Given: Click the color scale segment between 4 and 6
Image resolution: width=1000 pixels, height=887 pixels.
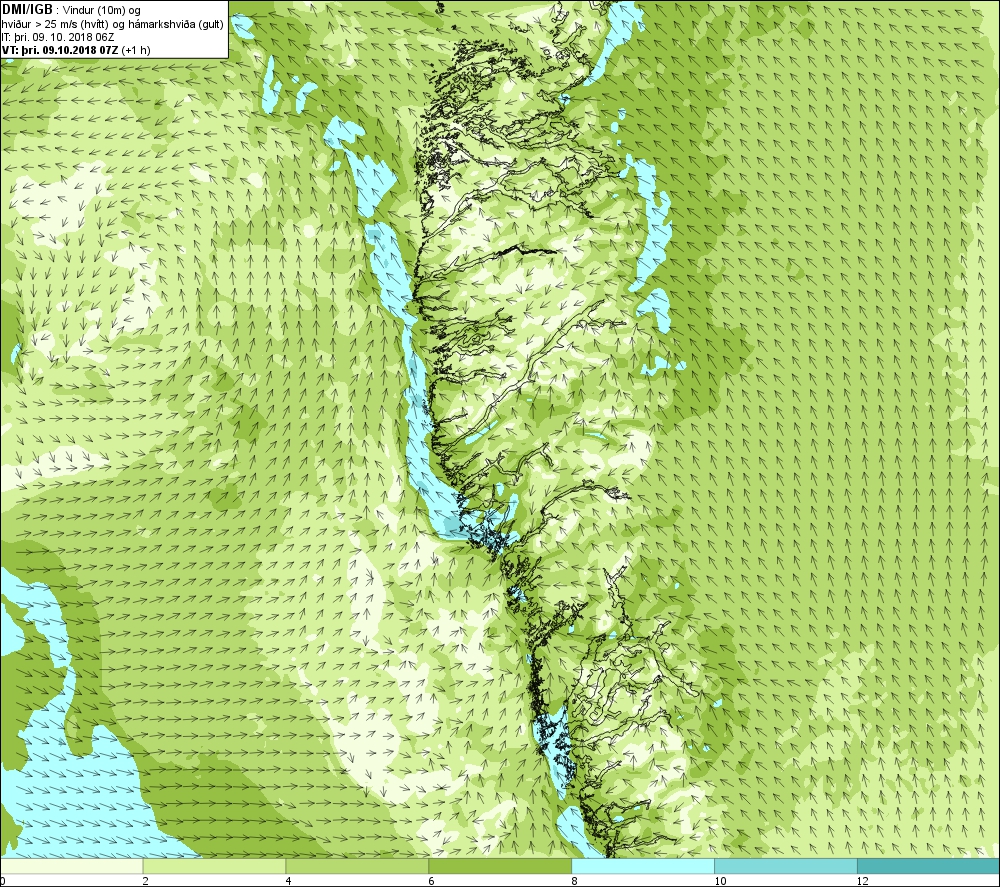Looking at the screenshot, I should (x=357, y=866).
